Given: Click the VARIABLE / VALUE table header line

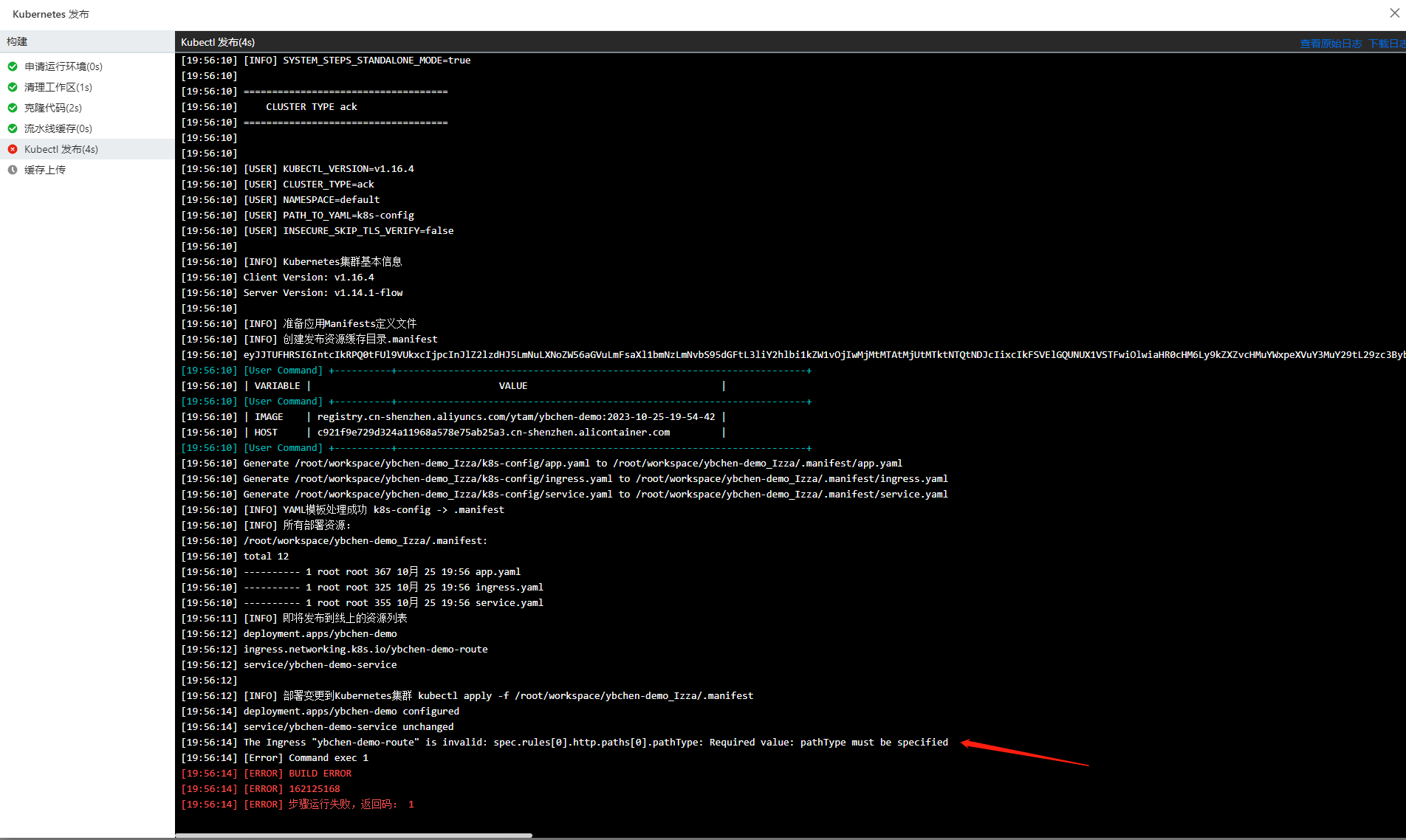Looking at the screenshot, I should (x=453, y=386).
